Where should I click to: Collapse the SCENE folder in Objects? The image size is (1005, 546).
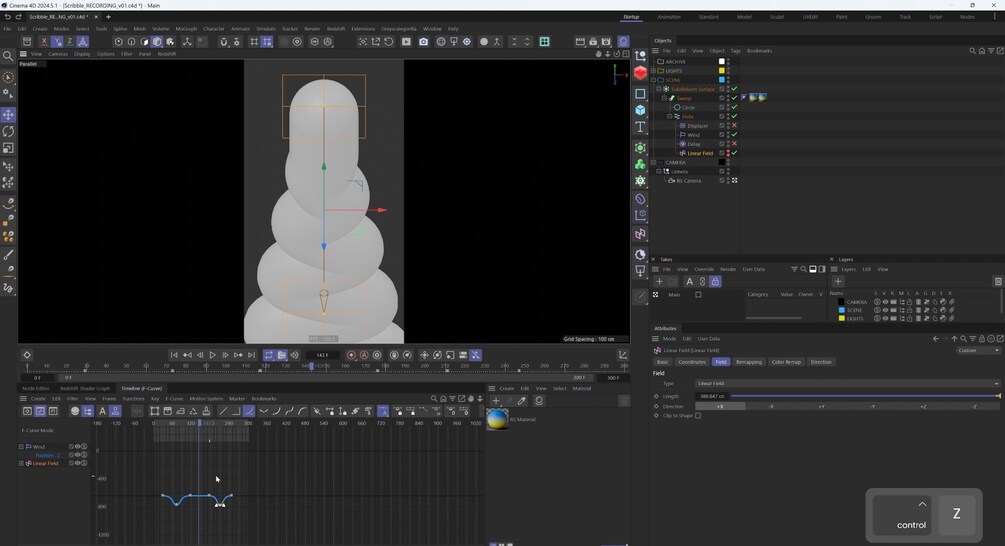tap(653, 80)
